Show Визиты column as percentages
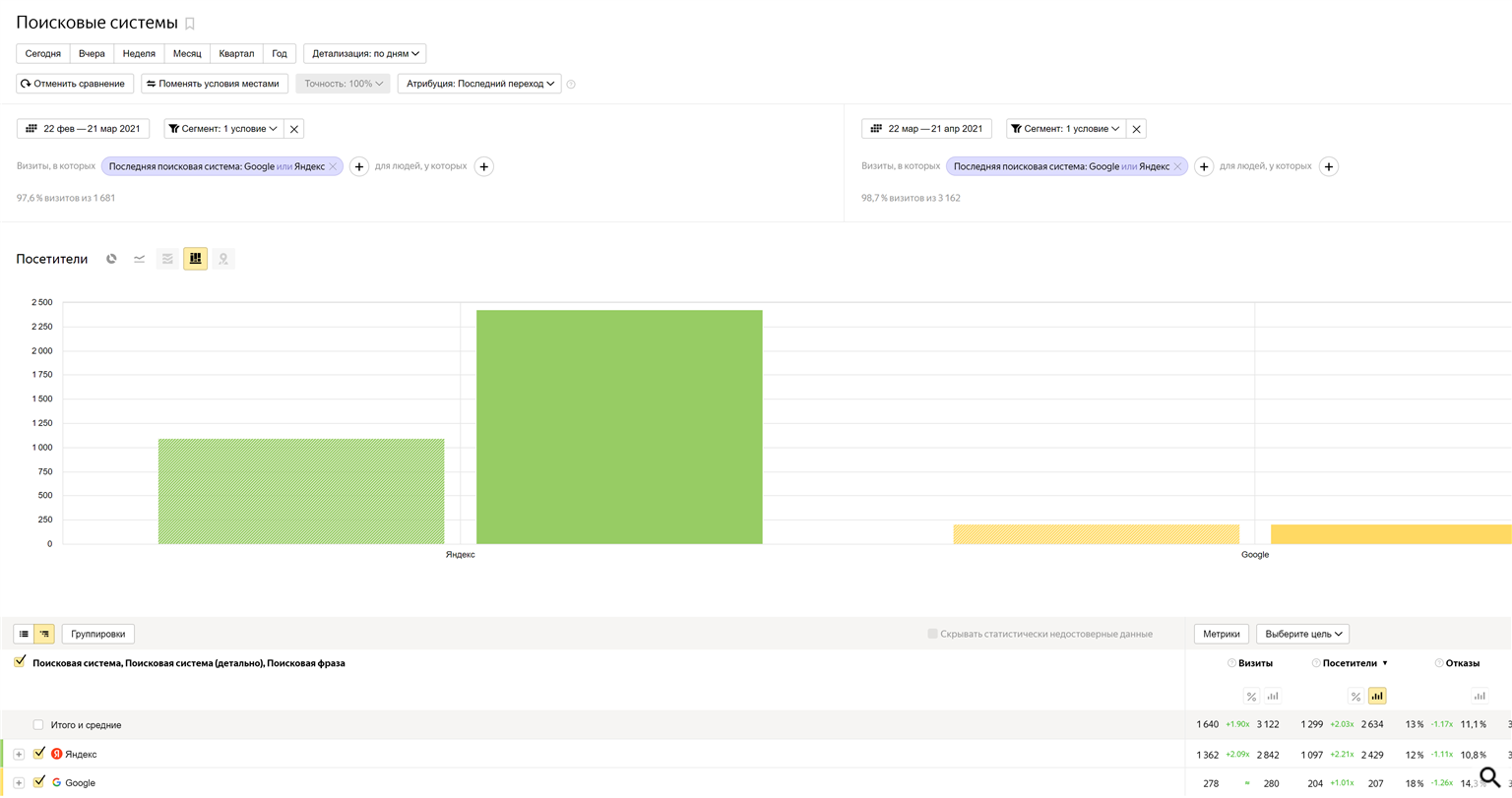1512x798 pixels. [x=1251, y=697]
